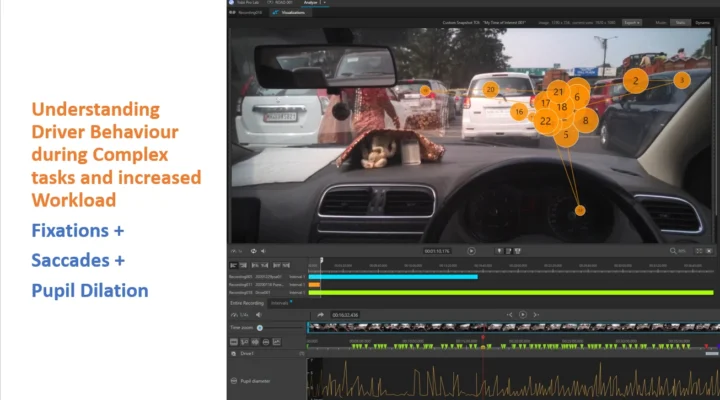The width and height of the screenshot is (720, 400).
Task: Click fixation bubble number 8
Action: click(585, 121)
